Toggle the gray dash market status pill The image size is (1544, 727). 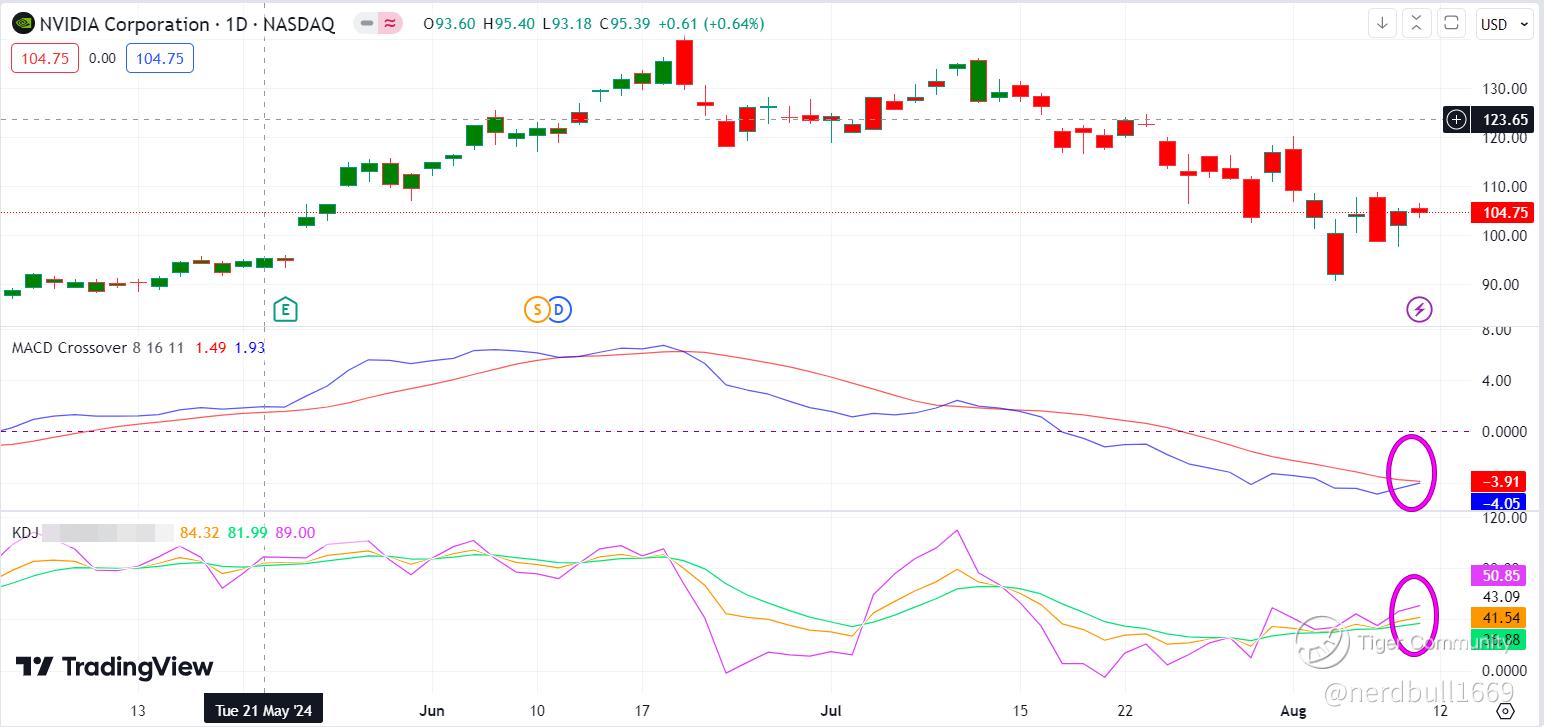click(x=367, y=23)
